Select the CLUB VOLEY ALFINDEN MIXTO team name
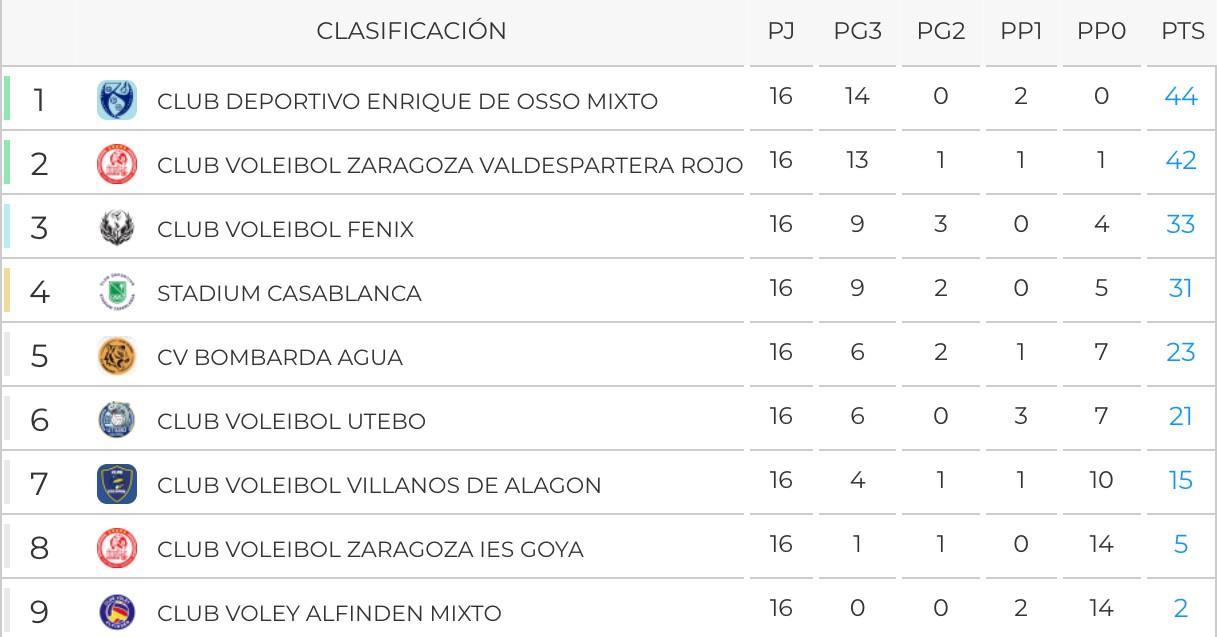The width and height of the screenshot is (1217, 637). coord(329,614)
